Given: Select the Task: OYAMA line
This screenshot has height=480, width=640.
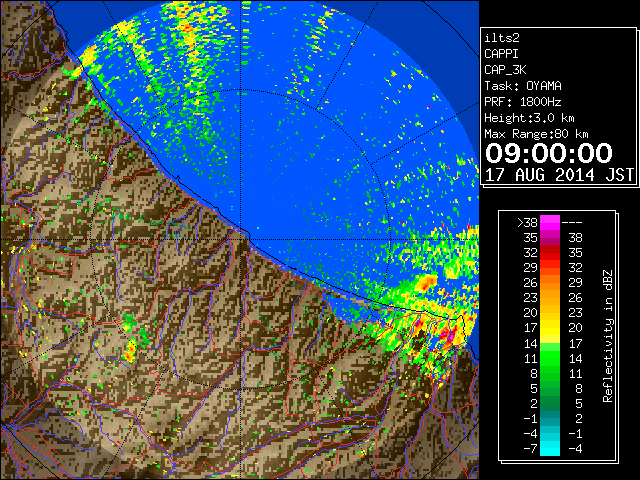Looking at the screenshot, I should [x=523, y=86].
